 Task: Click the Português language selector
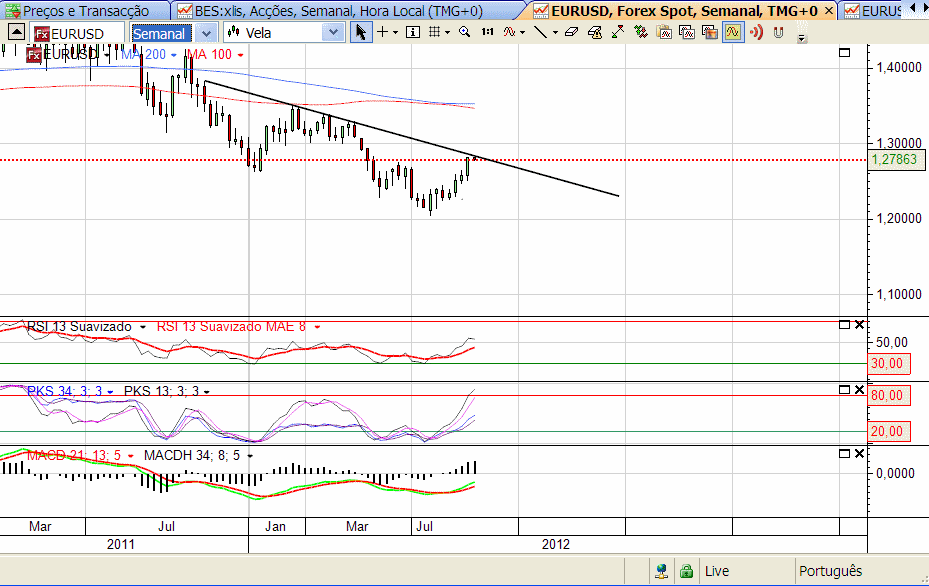pyautogui.click(x=831, y=571)
